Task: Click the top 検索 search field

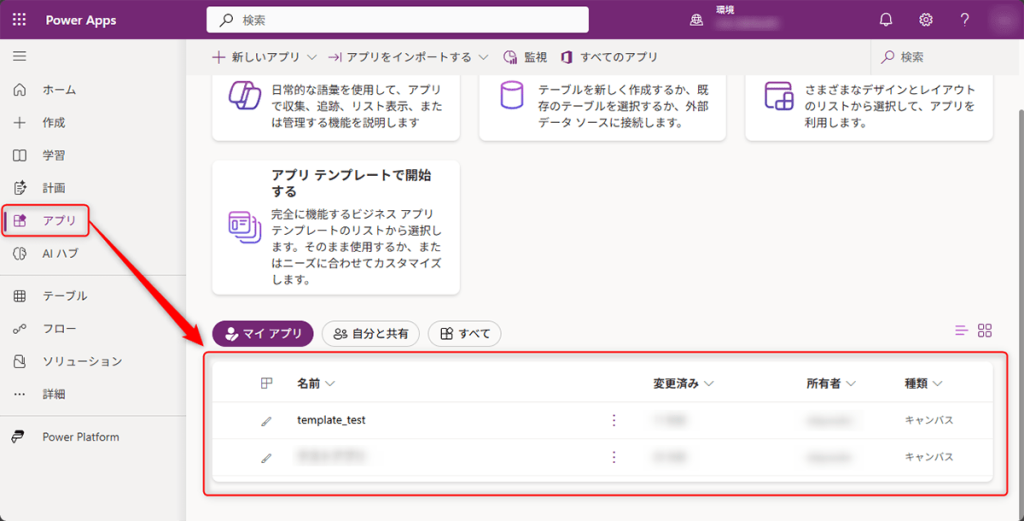Action: click(x=398, y=20)
